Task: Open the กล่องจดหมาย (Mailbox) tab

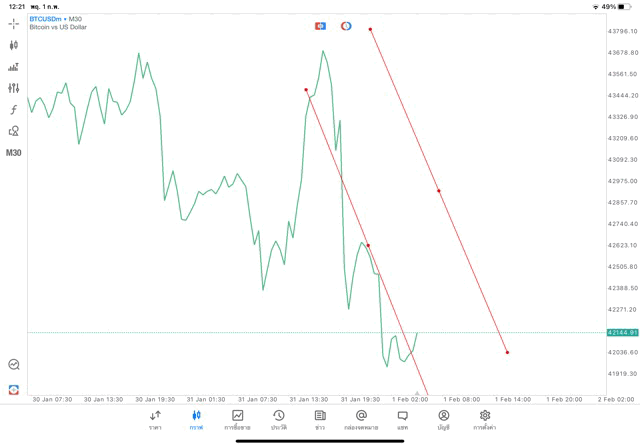Action: 361,420
